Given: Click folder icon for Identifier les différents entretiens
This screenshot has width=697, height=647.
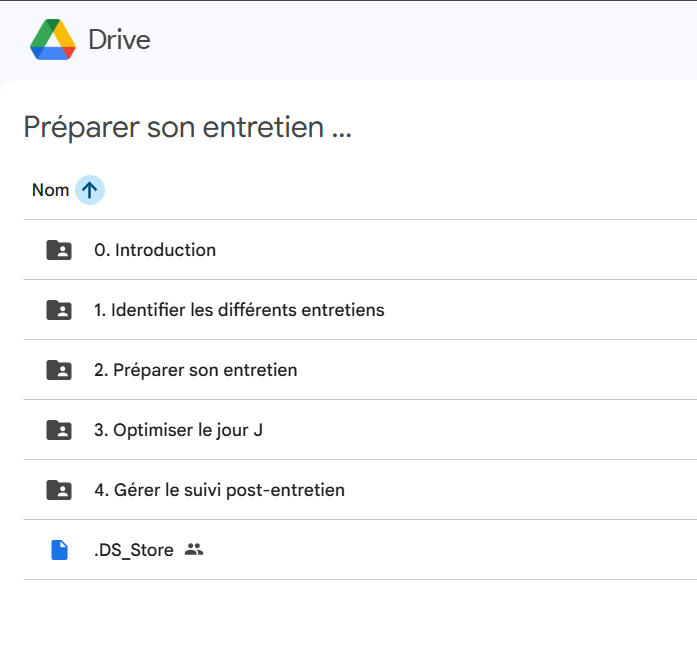Looking at the screenshot, I should tap(59, 310).
